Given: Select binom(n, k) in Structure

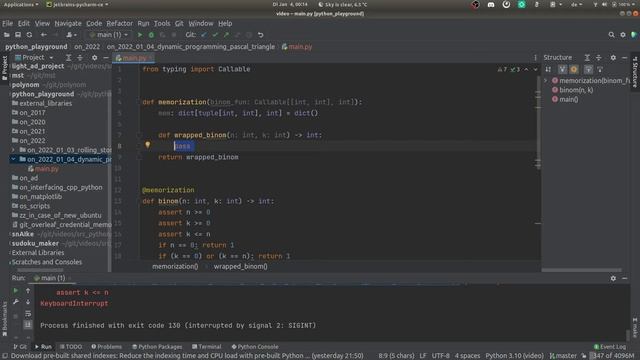Looking at the screenshot, I should click(x=576, y=90).
